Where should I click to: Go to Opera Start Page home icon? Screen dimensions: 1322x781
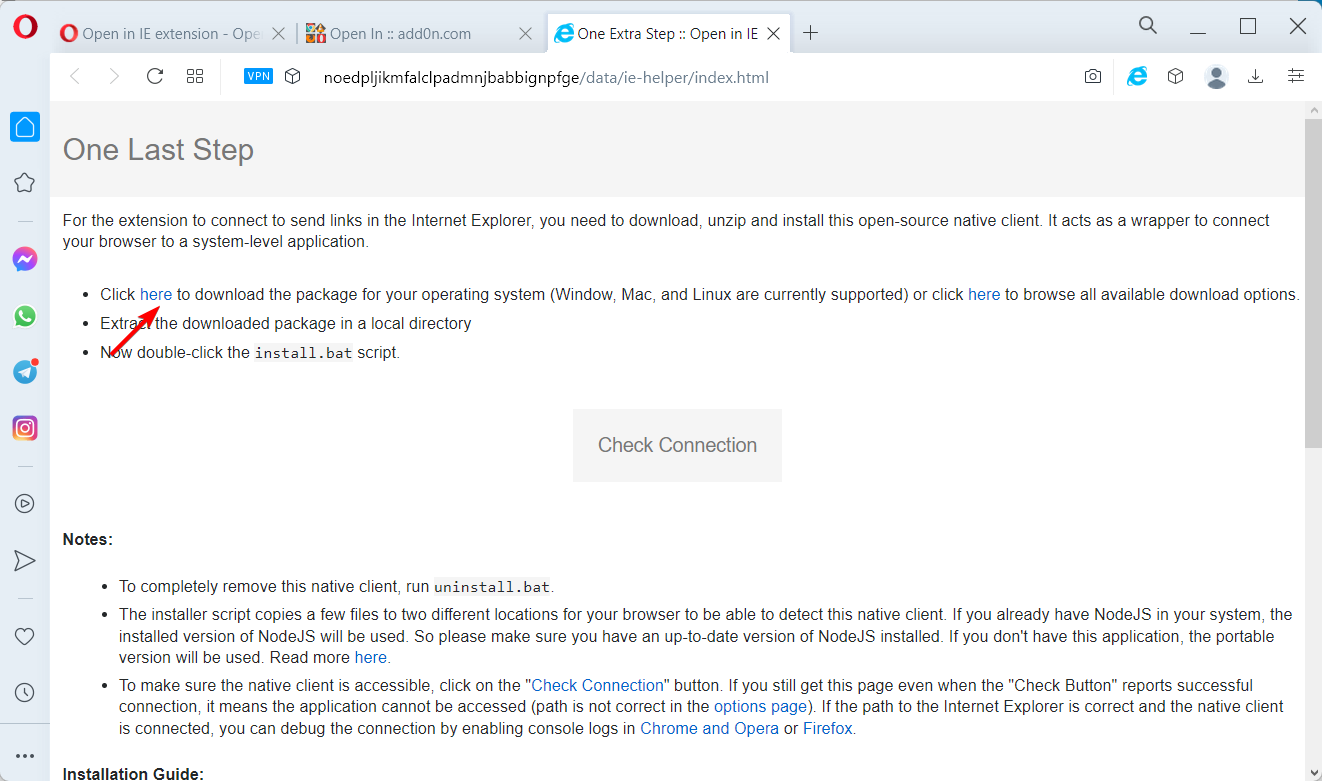pyautogui.click(x=25, y=127)
